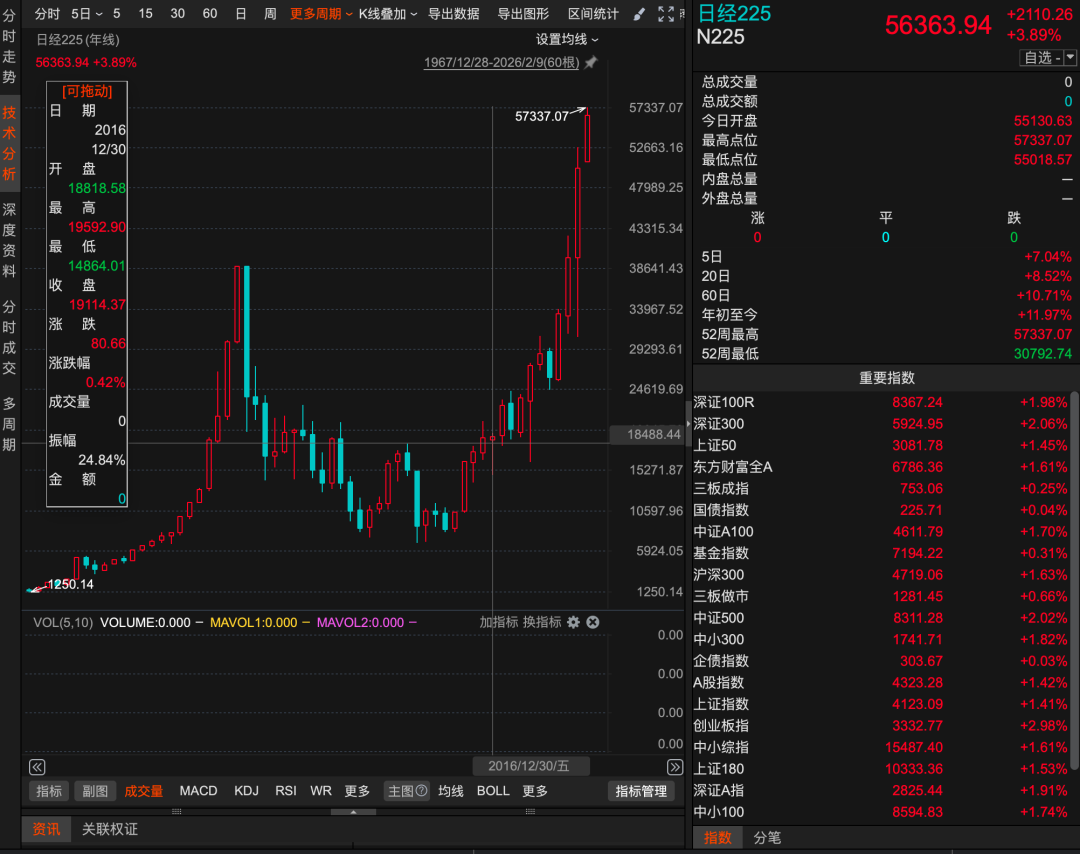Toggle the 成交量 volume indicator

click(143, 791)
